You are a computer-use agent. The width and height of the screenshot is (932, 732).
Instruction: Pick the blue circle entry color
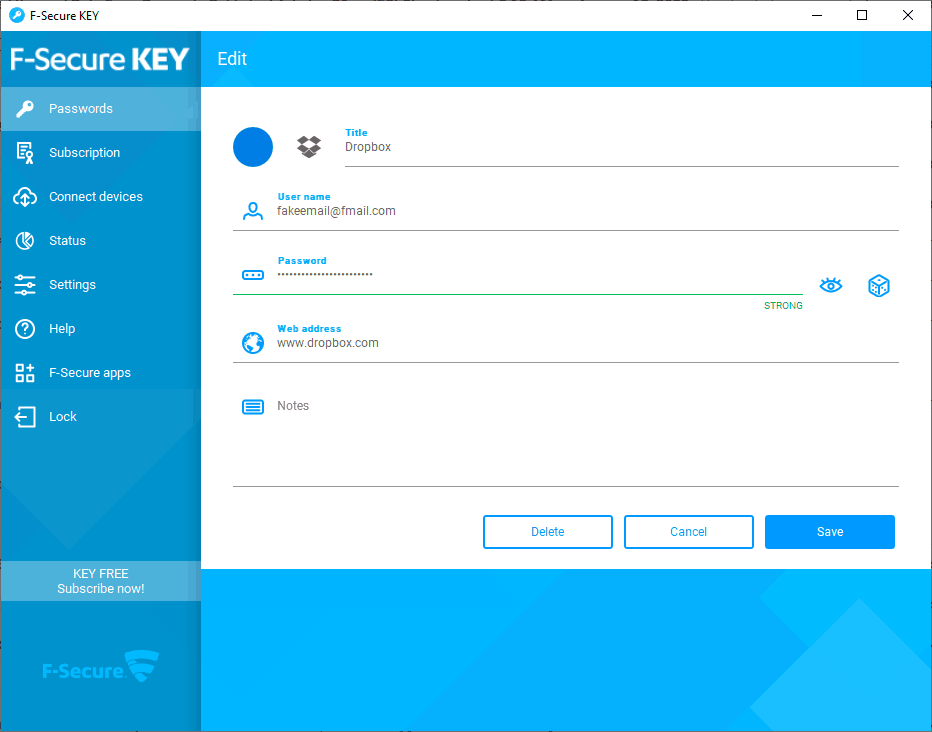pyautogui.click(x=253, y=147)
